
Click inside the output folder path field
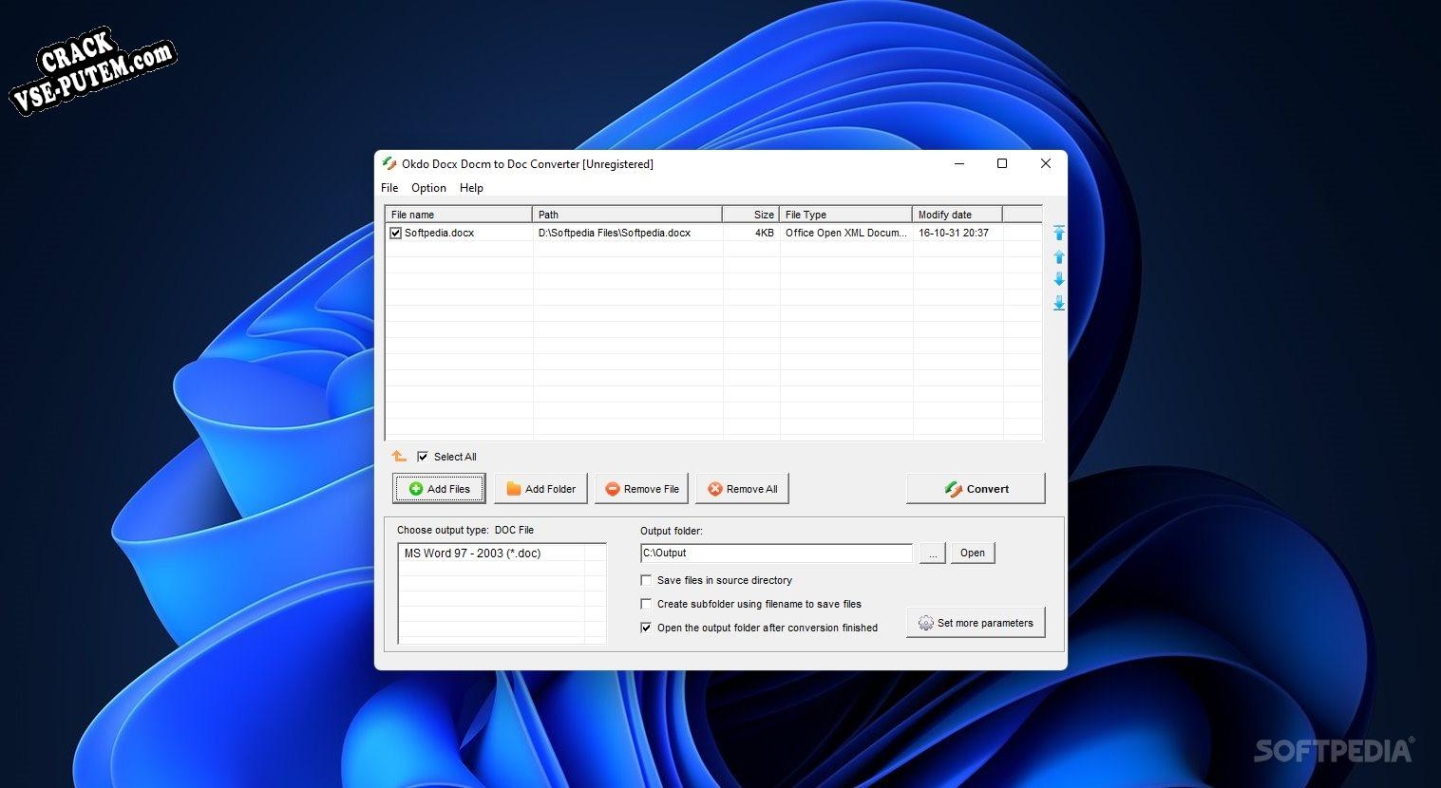coord(776,552)
